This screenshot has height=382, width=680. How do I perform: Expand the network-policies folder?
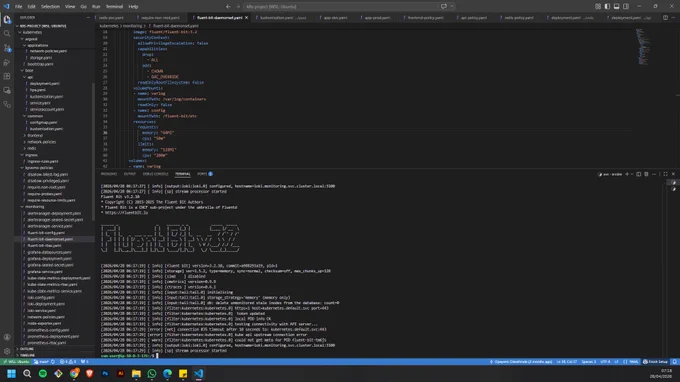[x=41, y=142]
